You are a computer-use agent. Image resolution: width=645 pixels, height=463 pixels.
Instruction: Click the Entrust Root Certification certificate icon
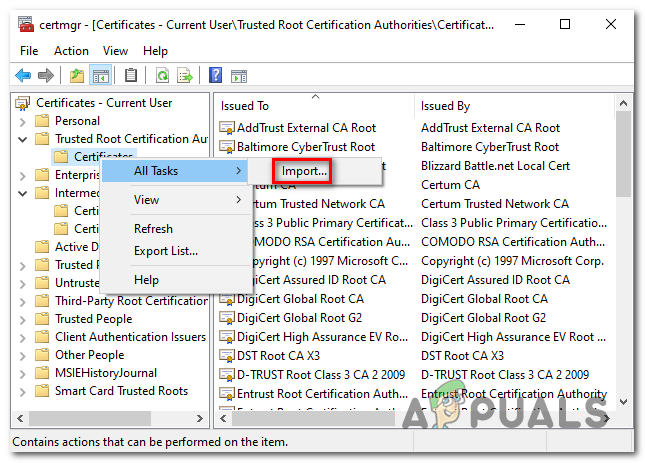(227, 394)
